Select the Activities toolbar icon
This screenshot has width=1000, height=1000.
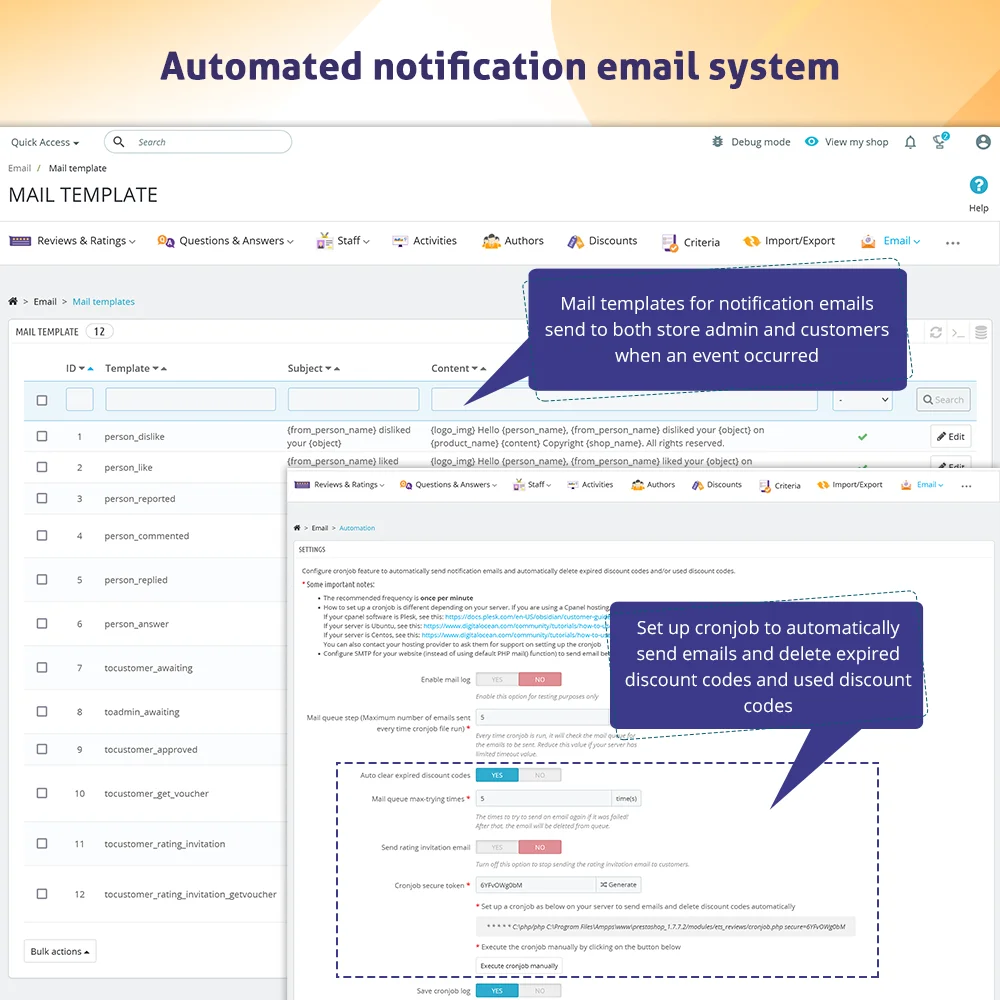tap(425, 240)
